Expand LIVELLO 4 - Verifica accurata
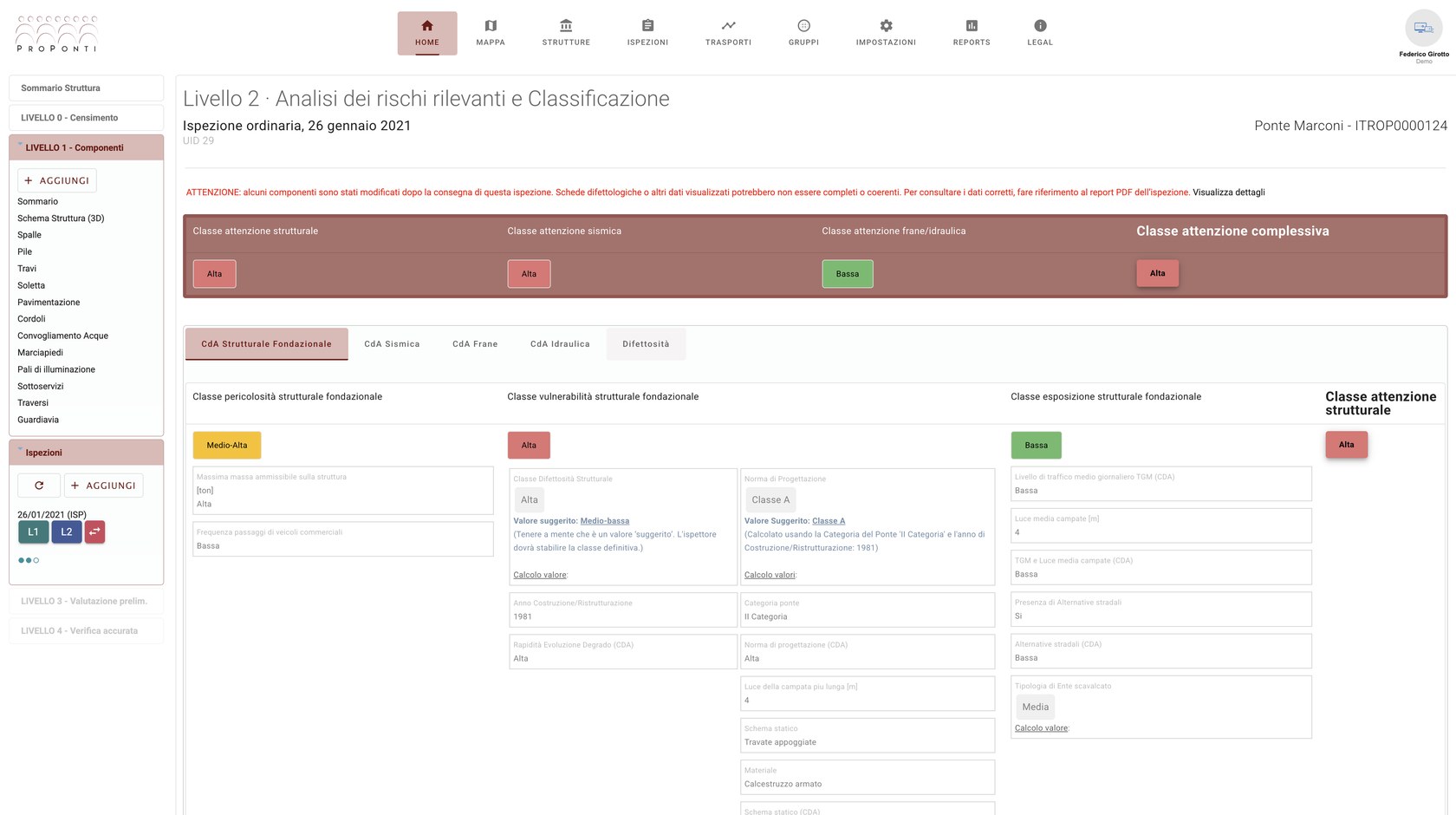This screenshot has width=1456, height=815. click(86, 630)
